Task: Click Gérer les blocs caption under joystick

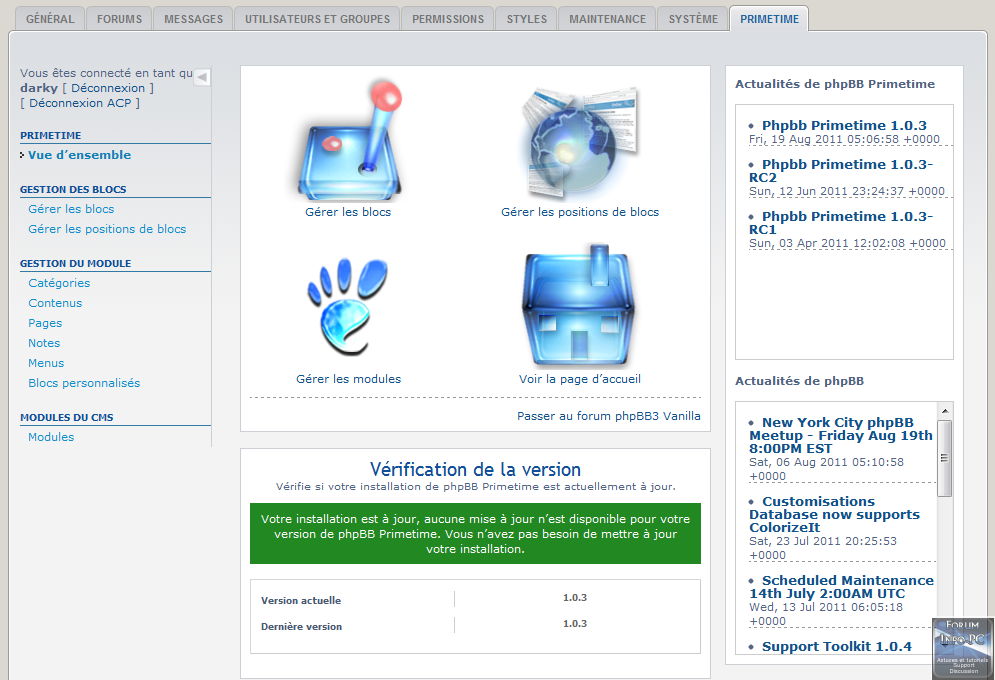Action: point(348,212)
